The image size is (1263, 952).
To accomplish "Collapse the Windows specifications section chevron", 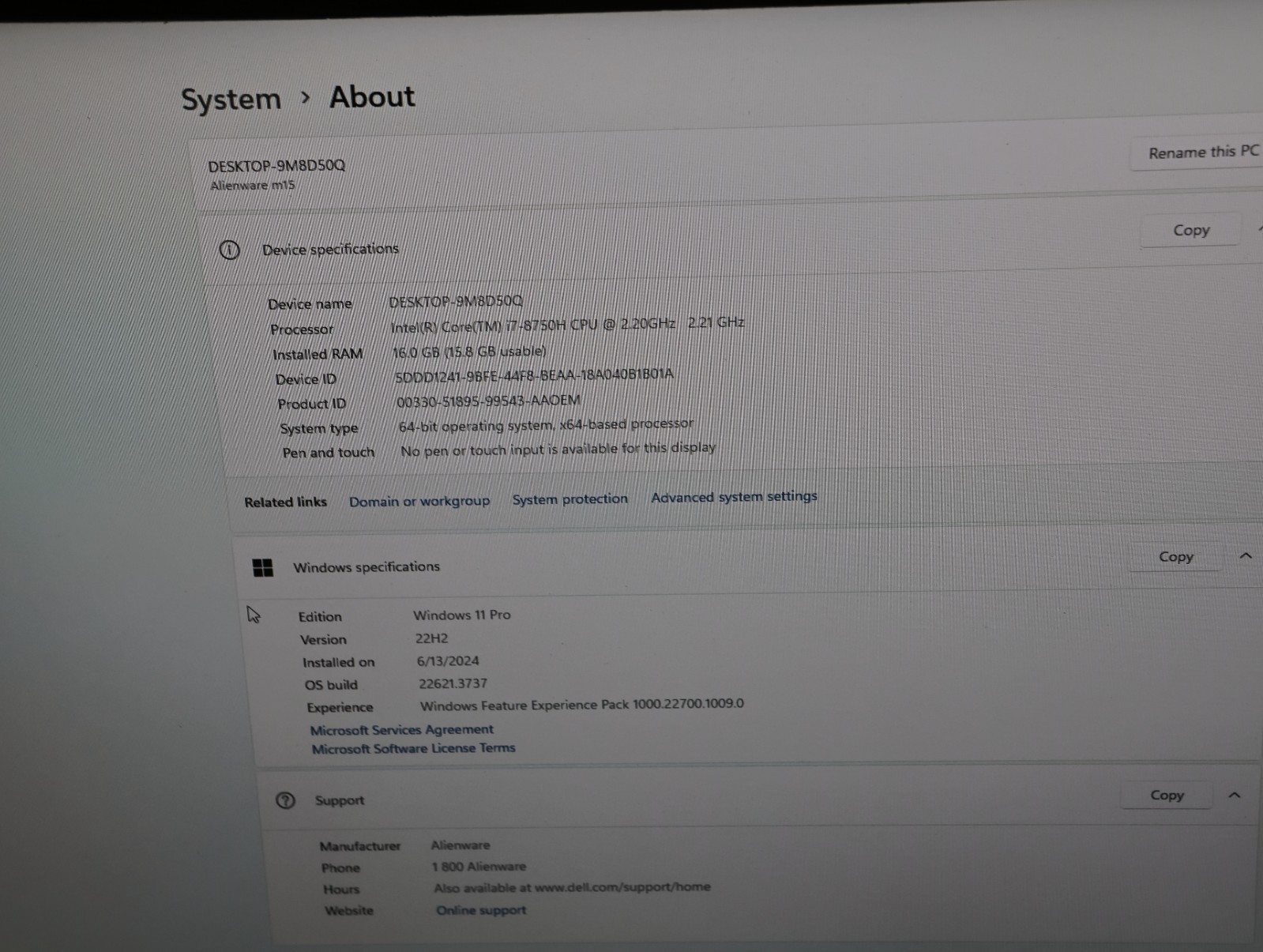I will pyautogui.click(x=1246, y=555).
